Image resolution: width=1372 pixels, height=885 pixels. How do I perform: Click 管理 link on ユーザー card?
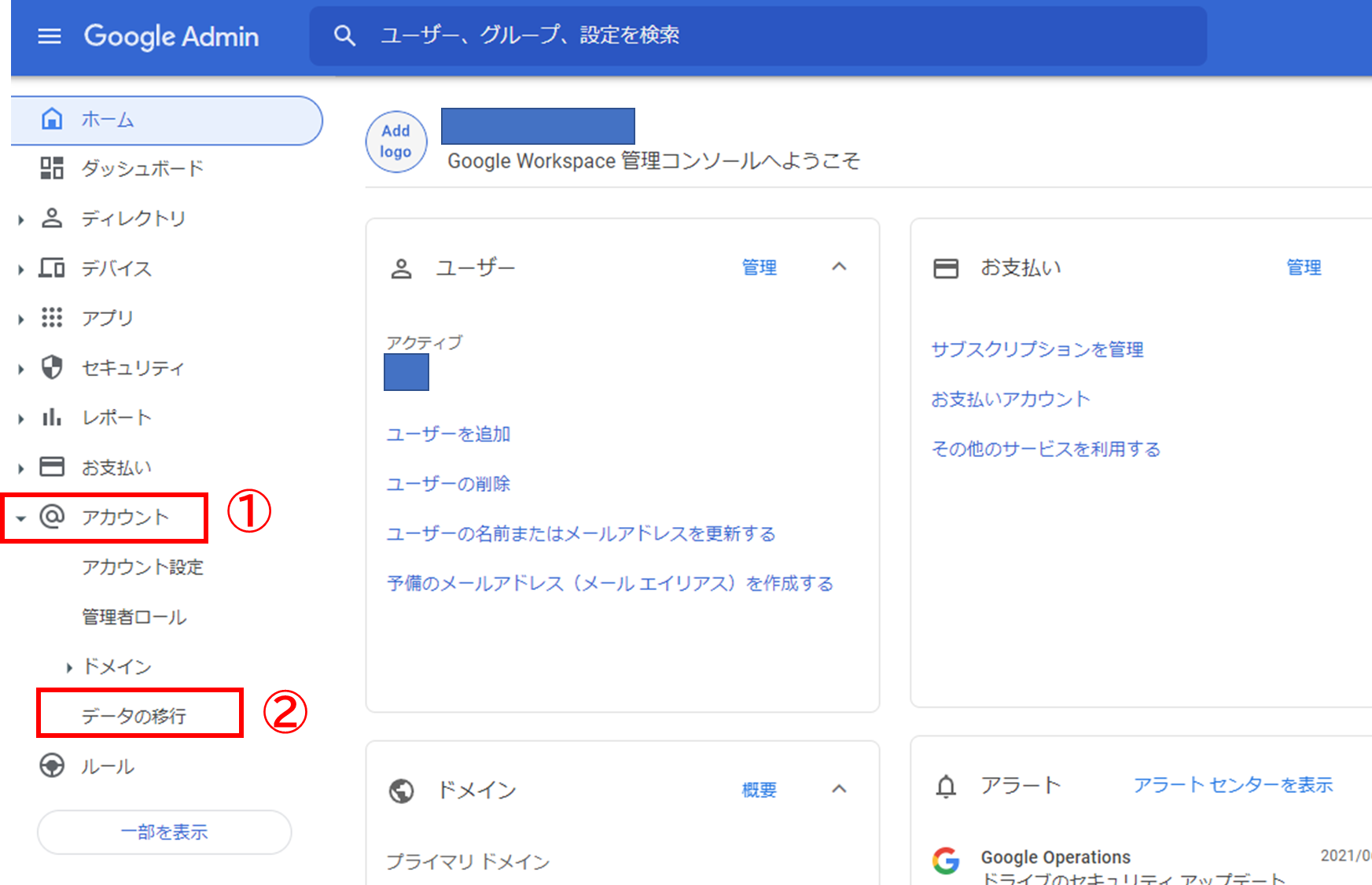pos(760,267)
